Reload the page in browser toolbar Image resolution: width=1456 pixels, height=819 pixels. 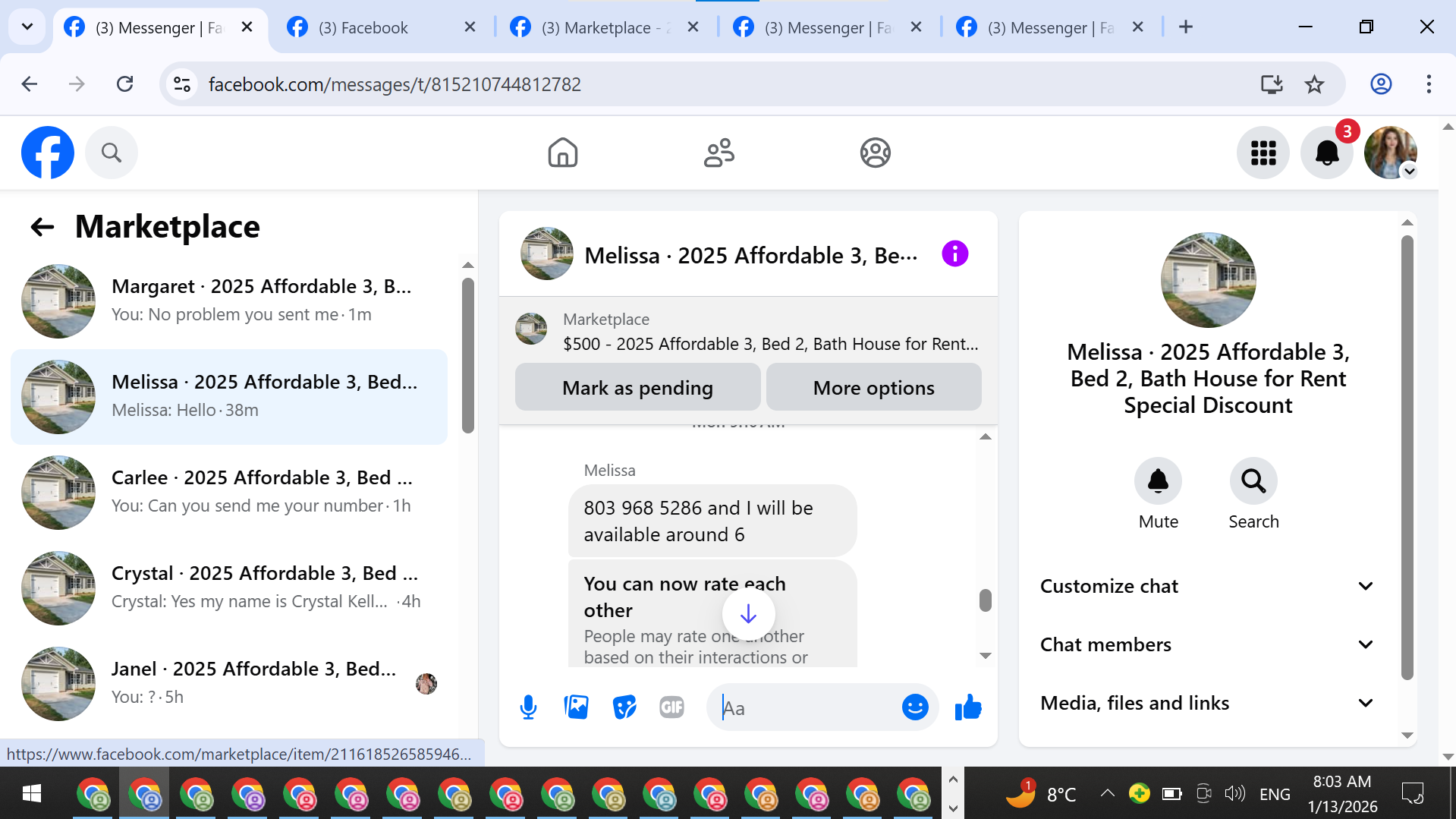(x=125, y=83)
